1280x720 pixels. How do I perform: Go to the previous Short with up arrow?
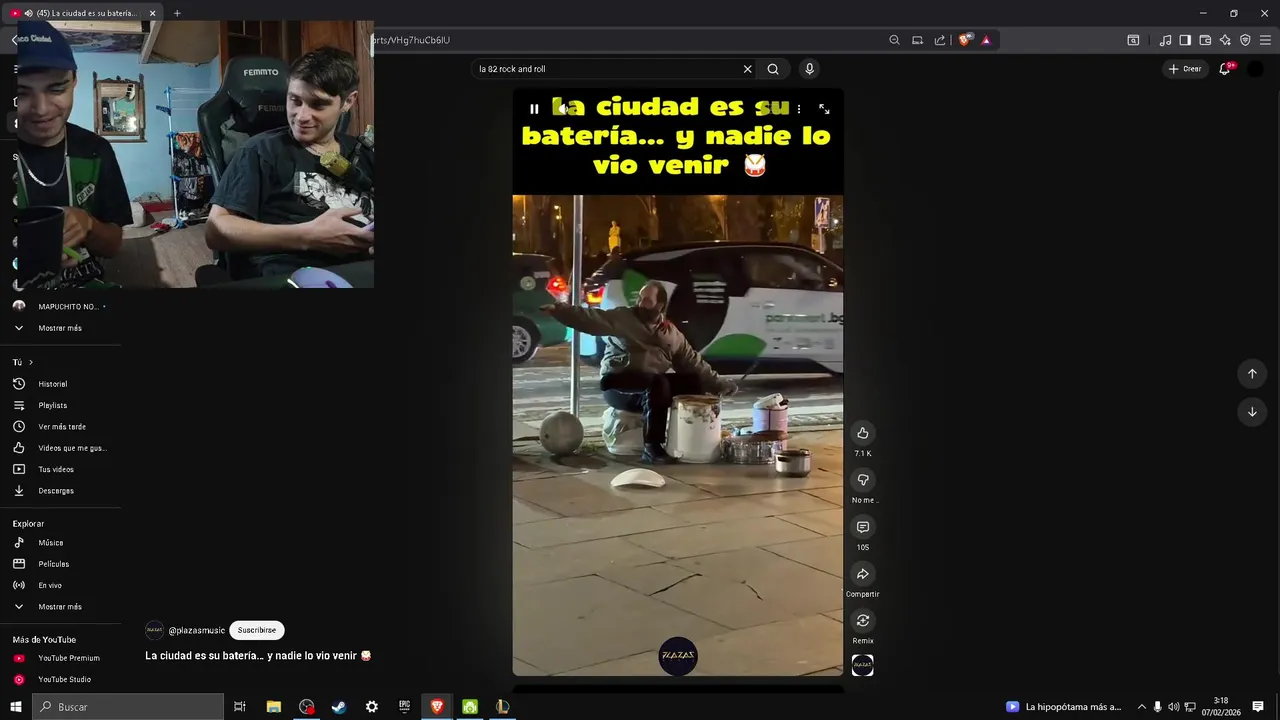[x=1252, y=373]
